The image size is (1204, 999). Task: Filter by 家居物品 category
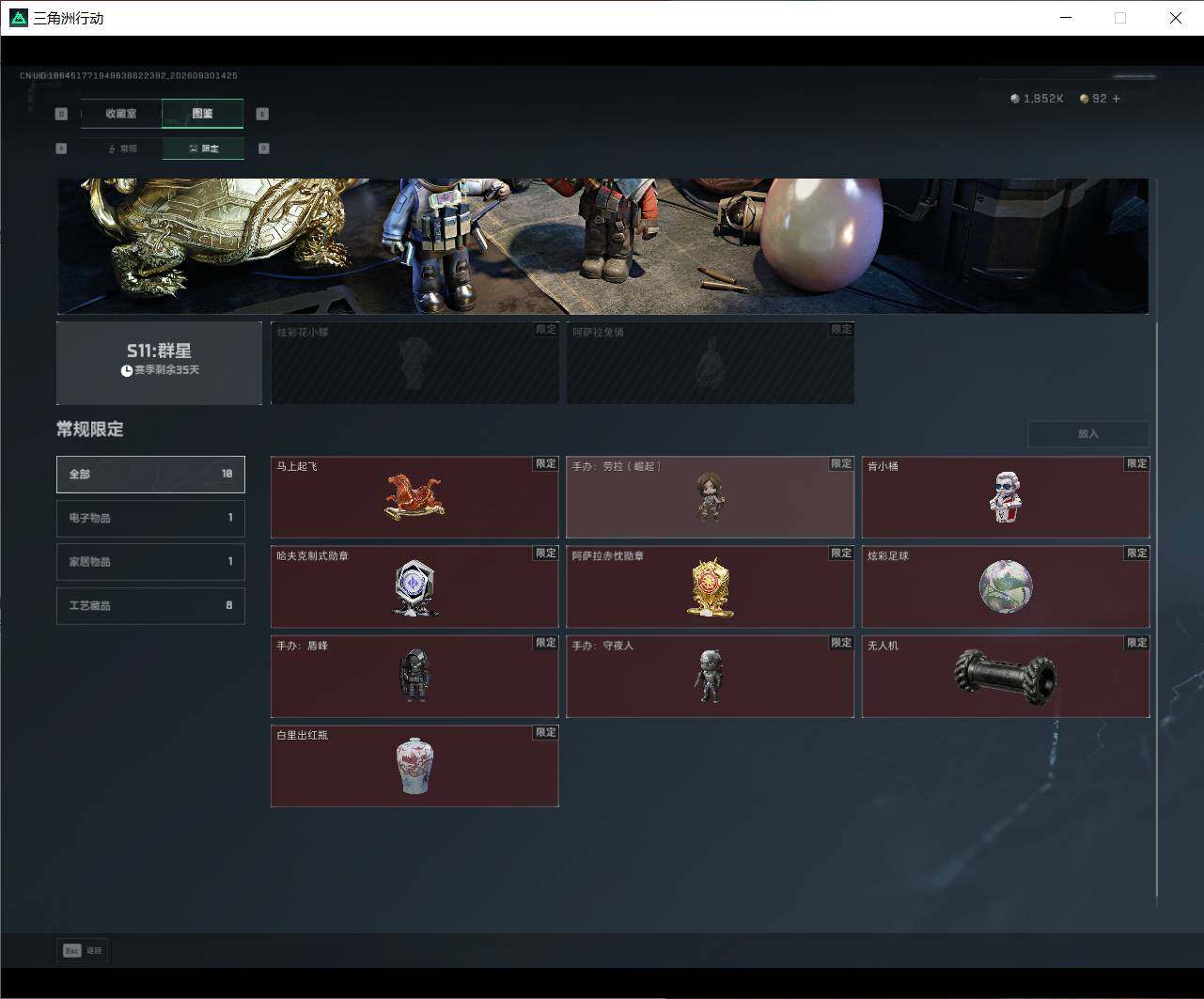[x=150, y=562]
